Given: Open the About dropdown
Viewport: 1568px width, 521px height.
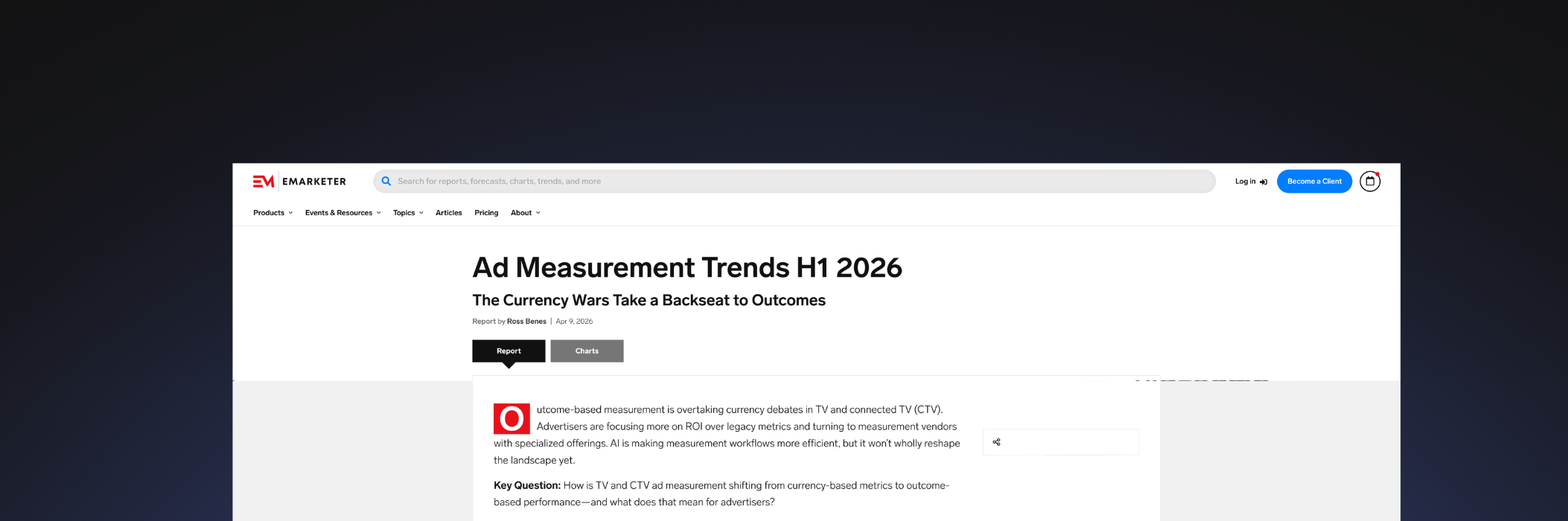Looking at the screenshot, I should tap(525, 213).
